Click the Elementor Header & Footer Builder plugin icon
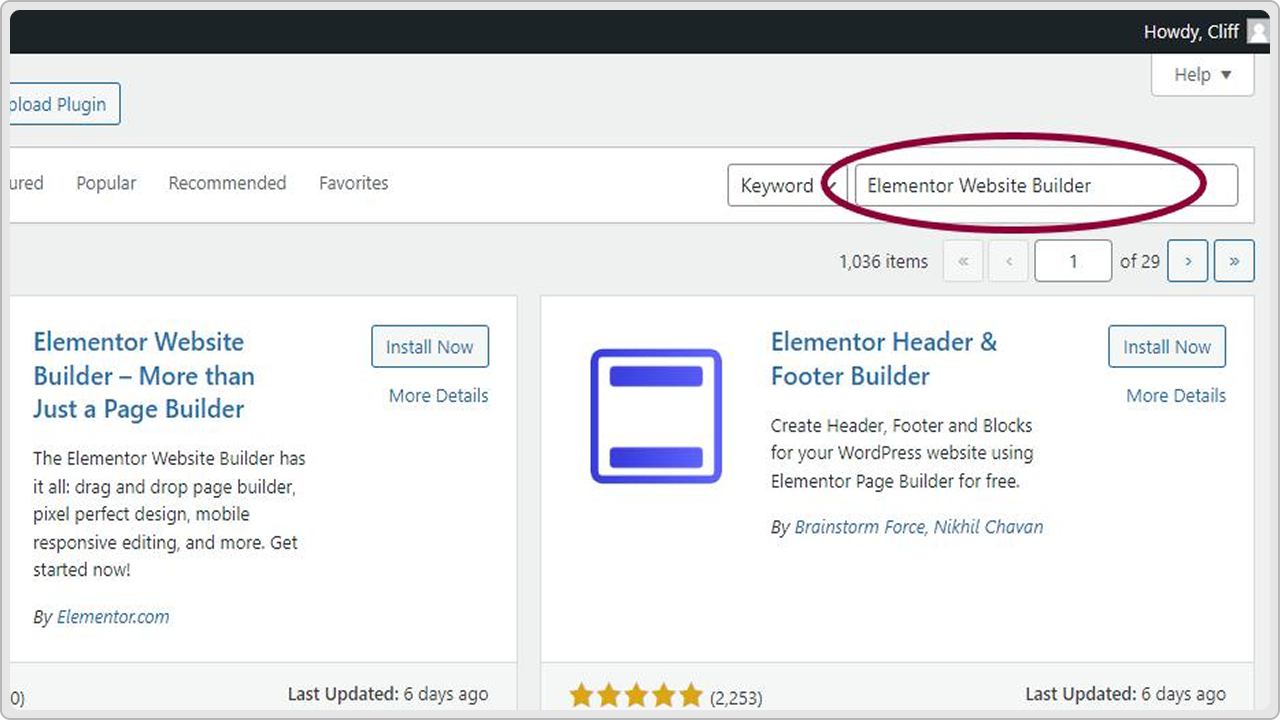 click(x=656, y=415)
